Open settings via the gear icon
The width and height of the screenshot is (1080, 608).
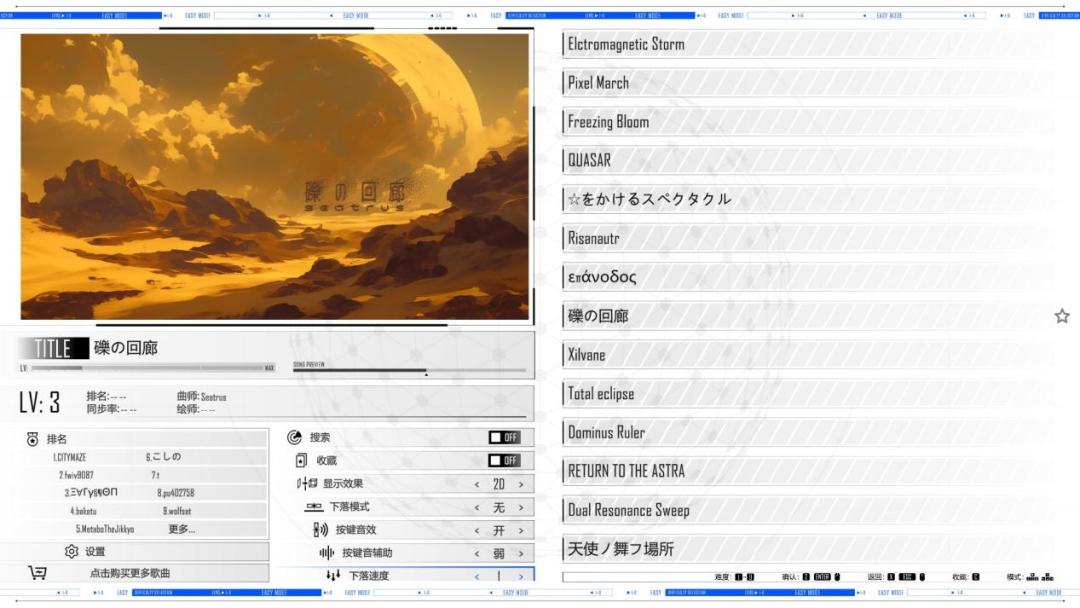tap(72, 551)
